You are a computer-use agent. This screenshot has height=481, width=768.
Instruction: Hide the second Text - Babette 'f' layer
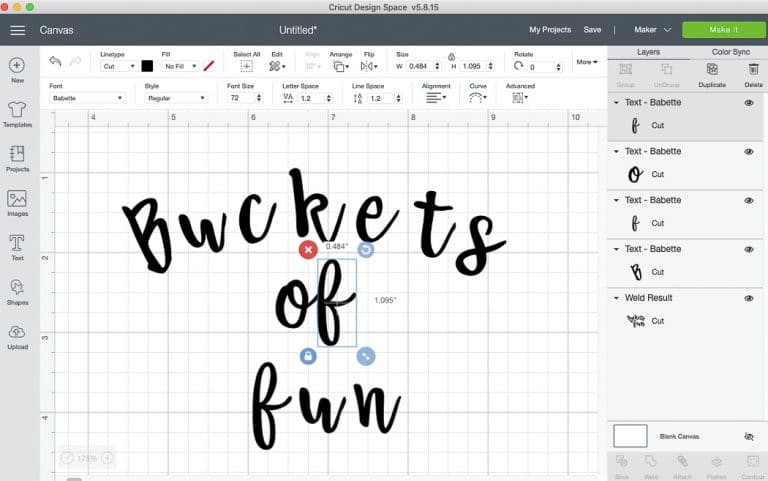[x=749, y=200]
